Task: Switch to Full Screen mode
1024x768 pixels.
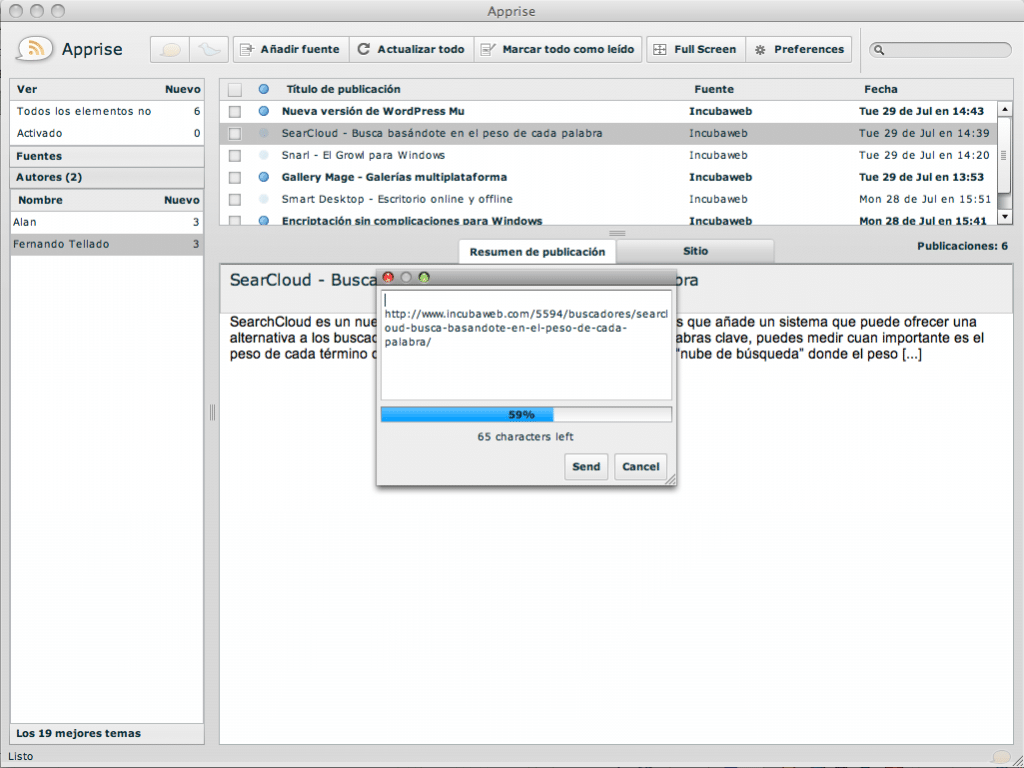Action: 696,50
